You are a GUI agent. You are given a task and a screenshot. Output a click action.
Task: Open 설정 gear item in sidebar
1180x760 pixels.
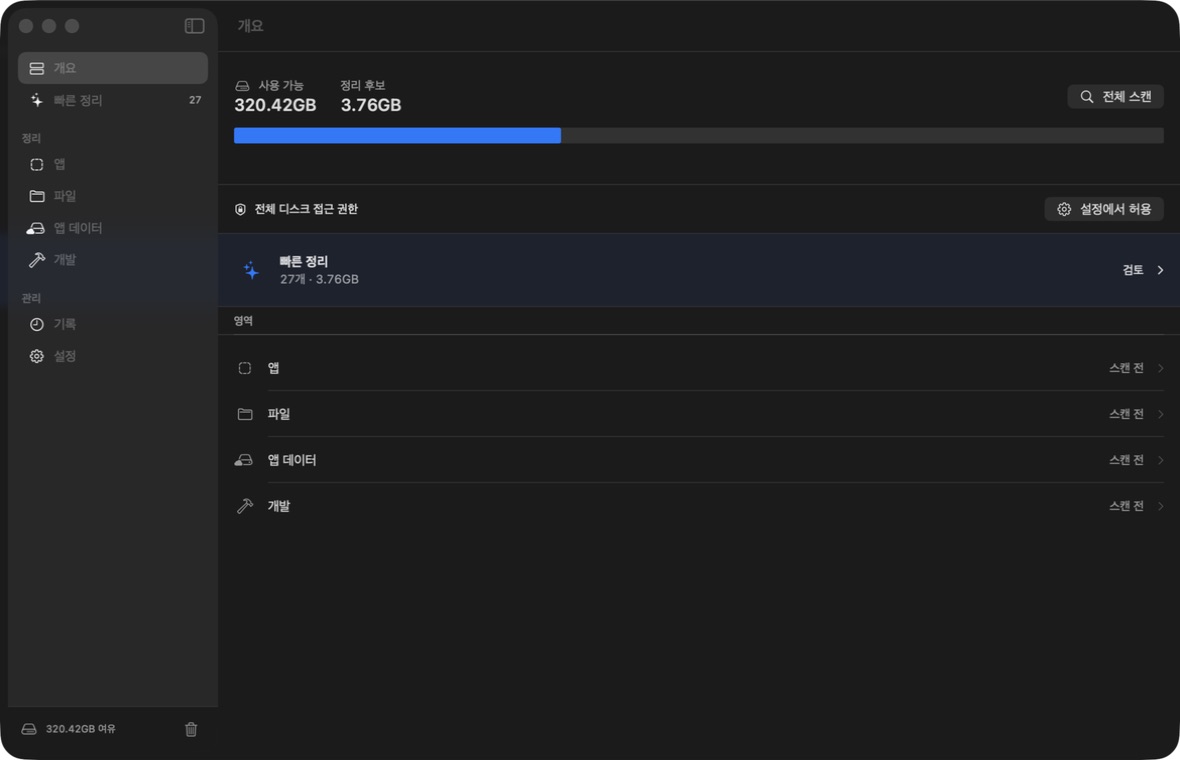coord(113,356)
